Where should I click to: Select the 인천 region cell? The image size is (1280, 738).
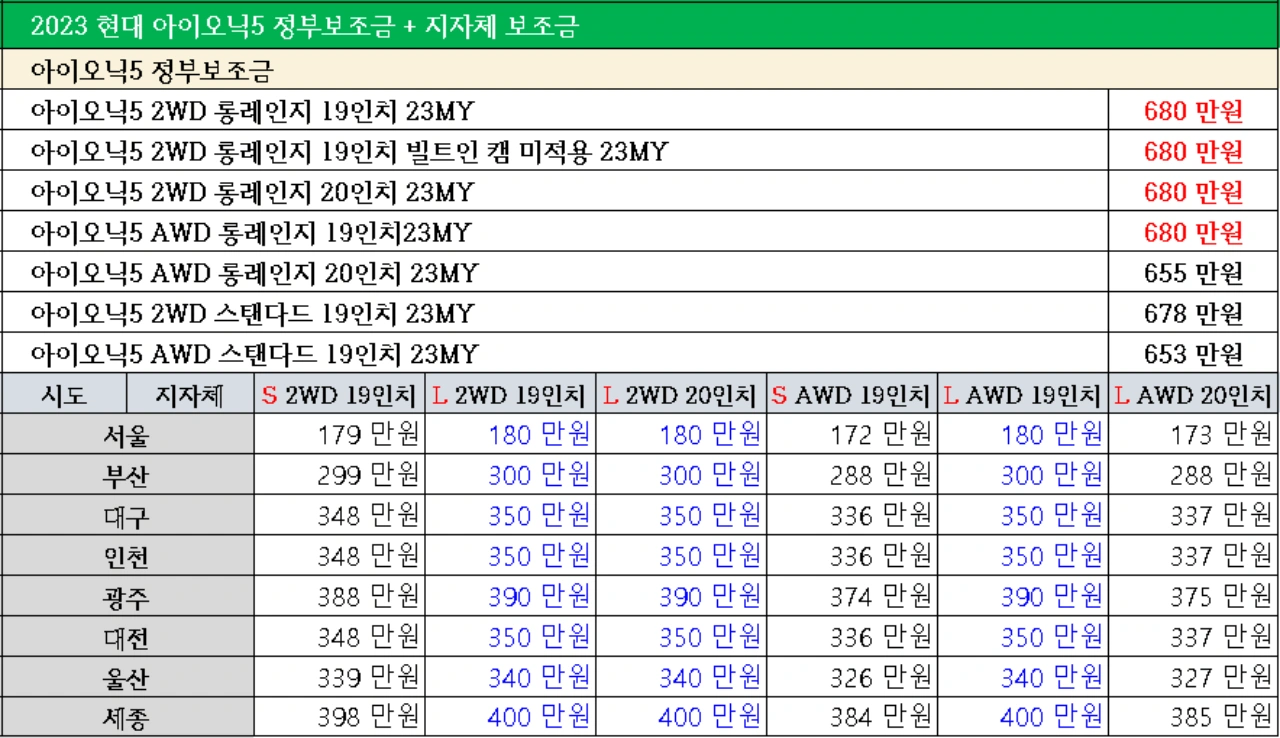click(x=127, y=556)
